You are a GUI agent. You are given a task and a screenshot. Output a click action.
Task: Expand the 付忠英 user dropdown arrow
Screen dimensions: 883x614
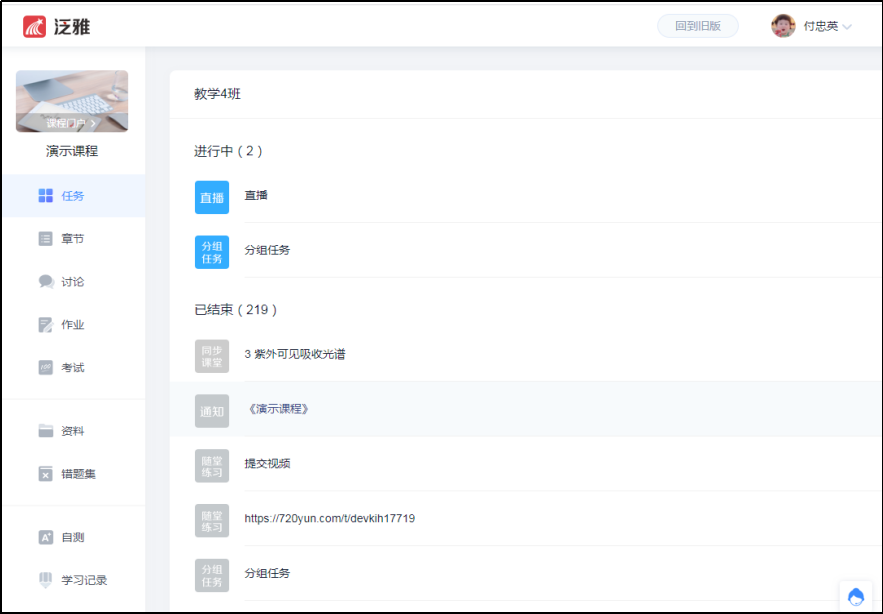(847, 27)
